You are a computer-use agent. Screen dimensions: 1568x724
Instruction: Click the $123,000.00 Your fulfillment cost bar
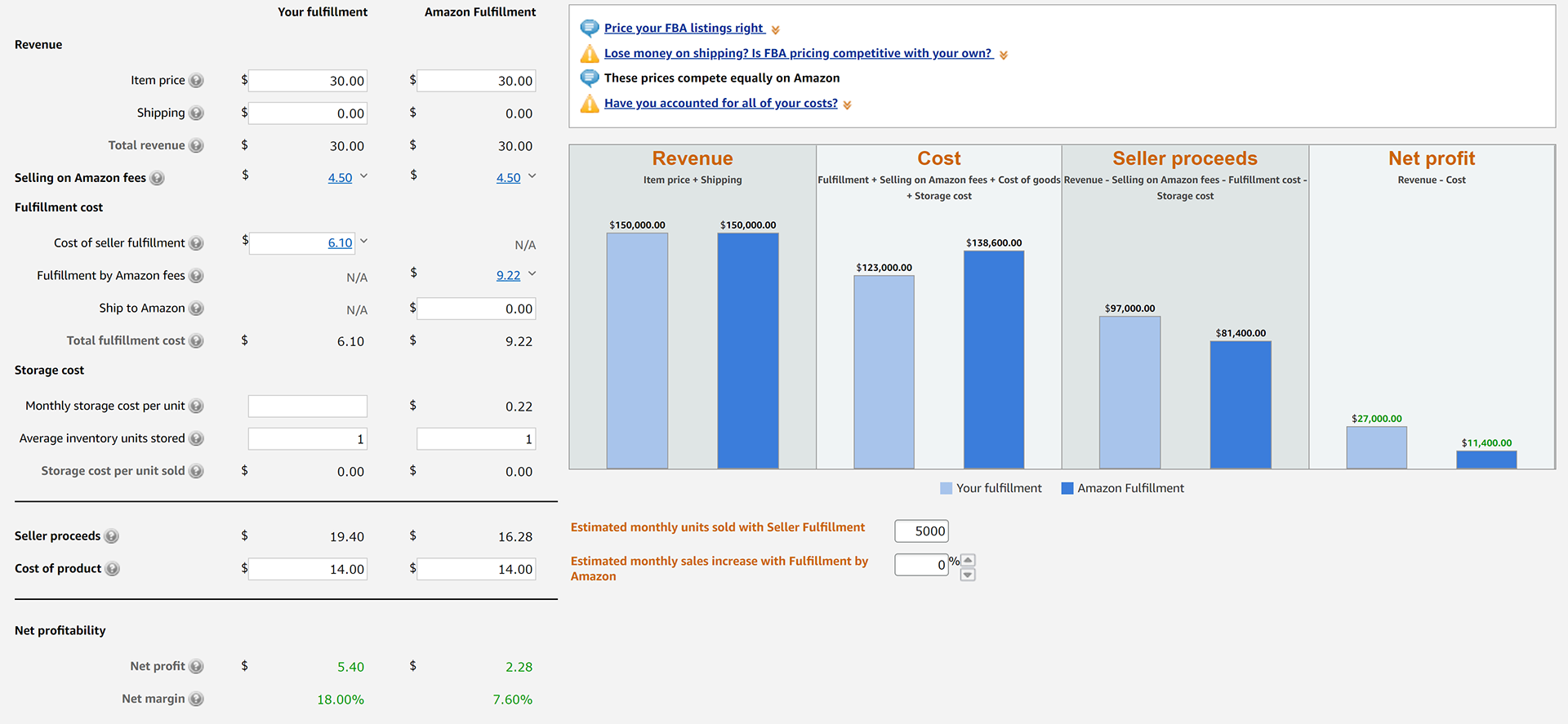[884, 372]
